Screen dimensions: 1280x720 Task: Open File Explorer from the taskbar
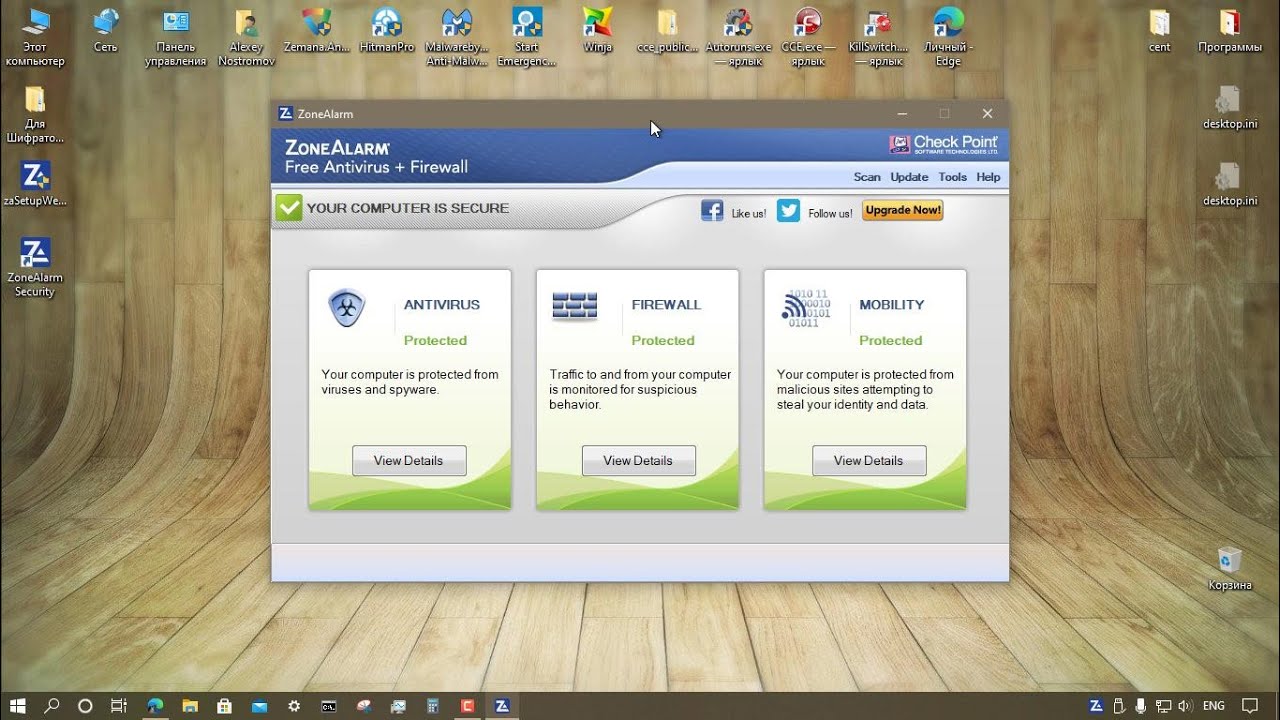pos(188,706)
